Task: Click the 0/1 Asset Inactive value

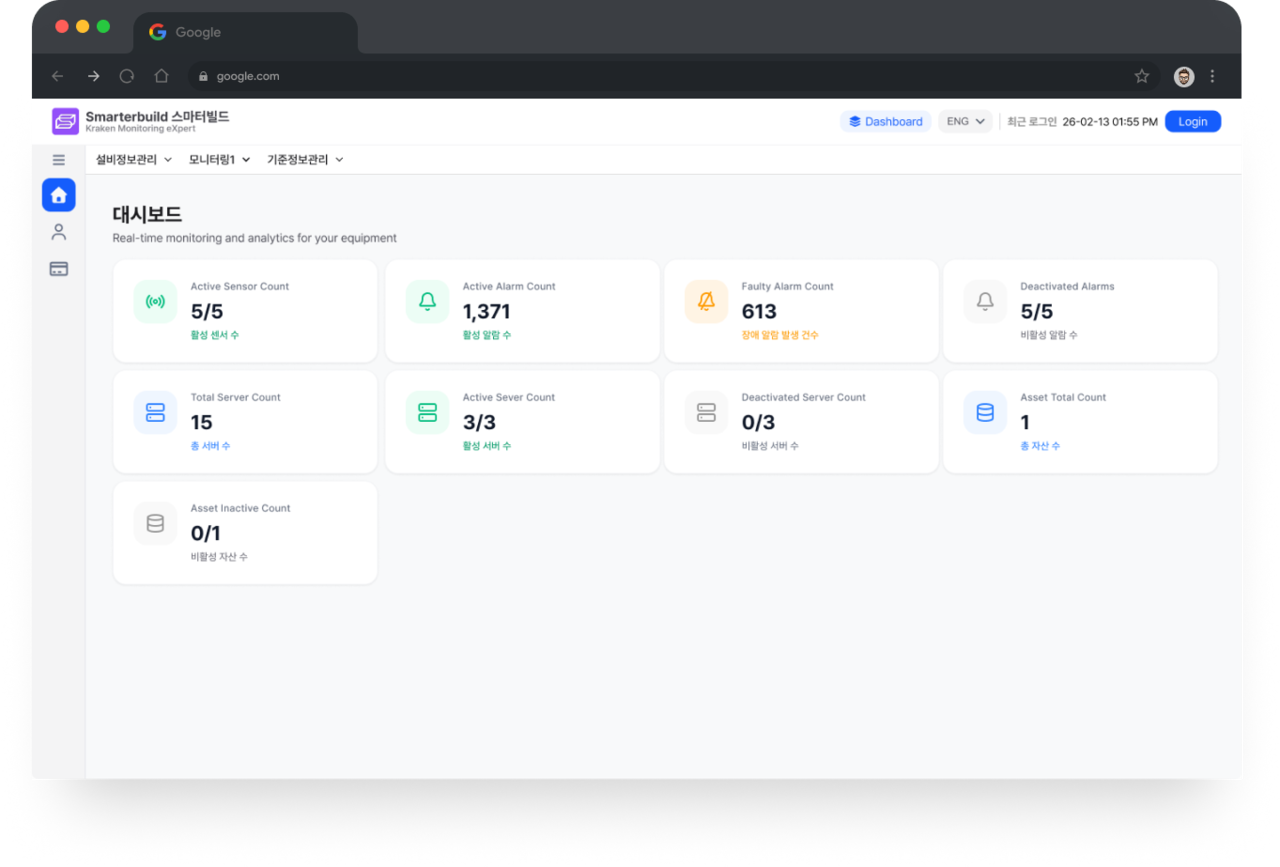Action: [206, 534]
